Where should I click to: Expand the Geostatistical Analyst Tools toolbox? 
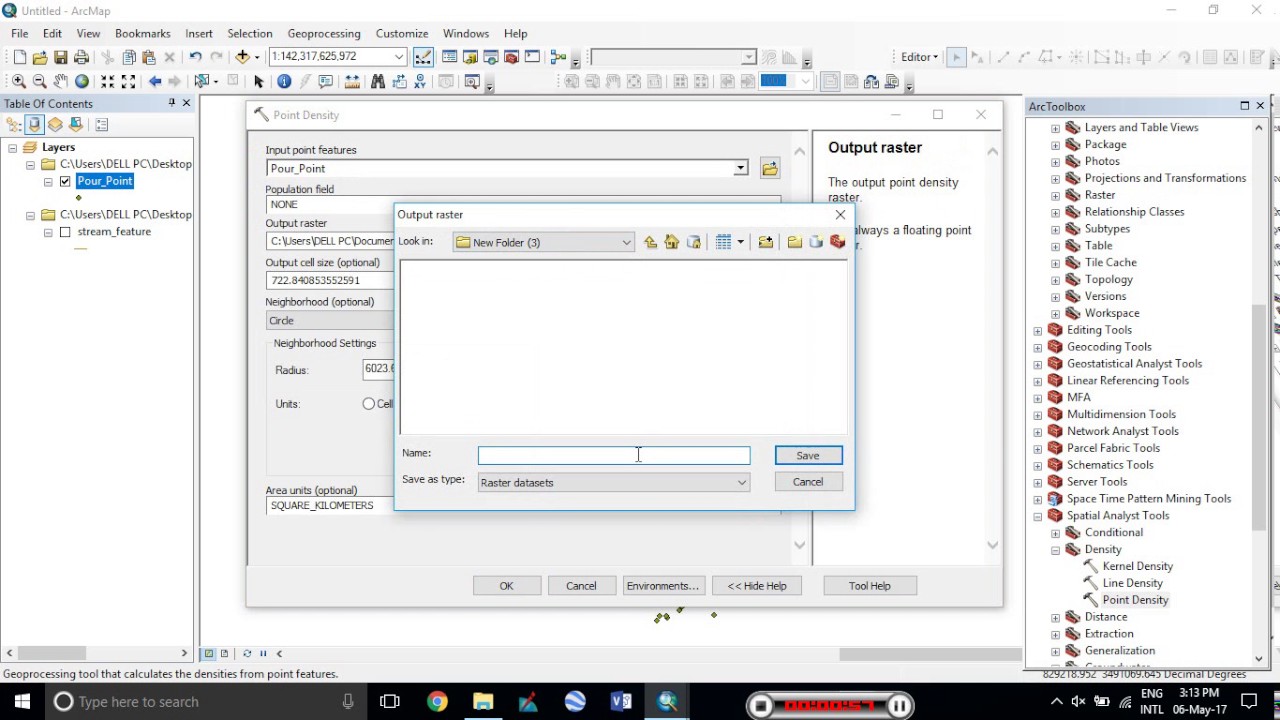(x=1038, y=364)
